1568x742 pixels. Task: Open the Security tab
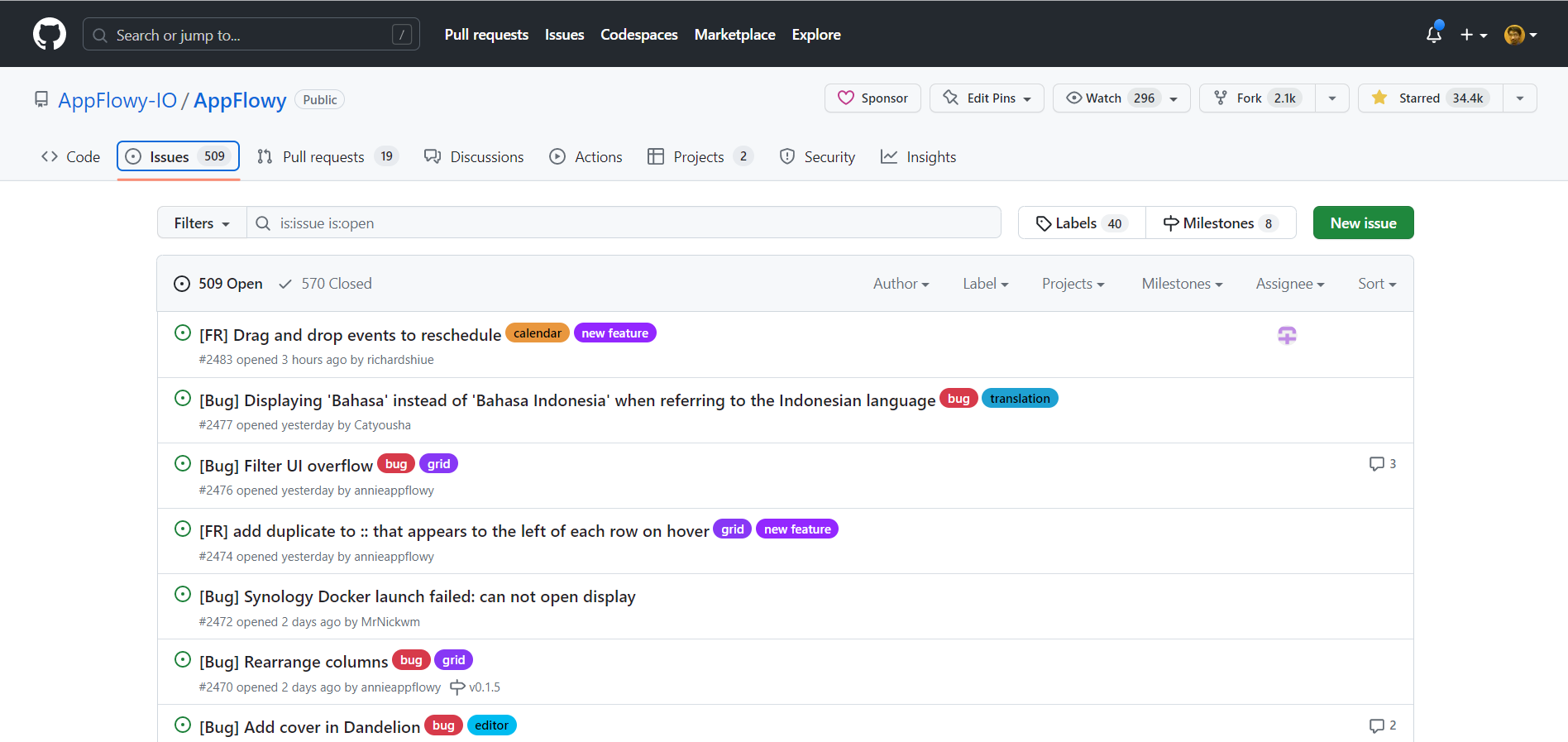pyautogui.click(x=817, y=156)
